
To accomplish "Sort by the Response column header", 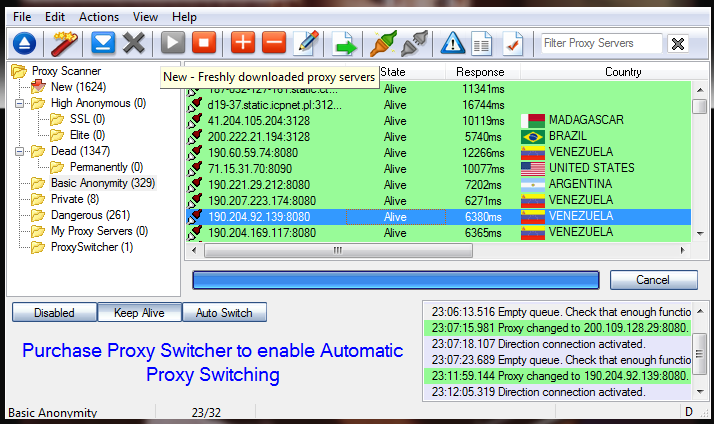I will click(480, 72).
